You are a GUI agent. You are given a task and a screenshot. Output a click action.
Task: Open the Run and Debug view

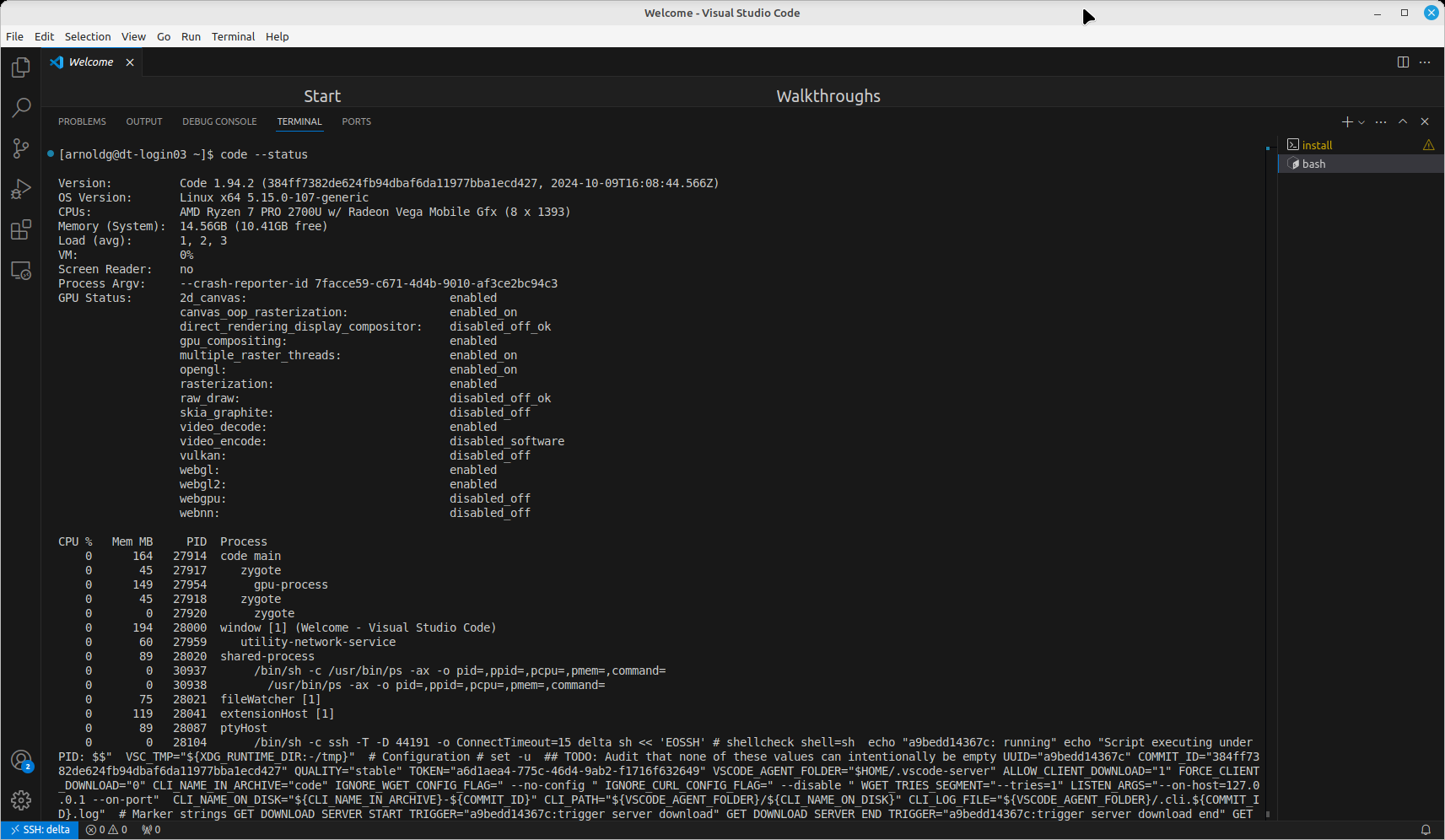21,189
